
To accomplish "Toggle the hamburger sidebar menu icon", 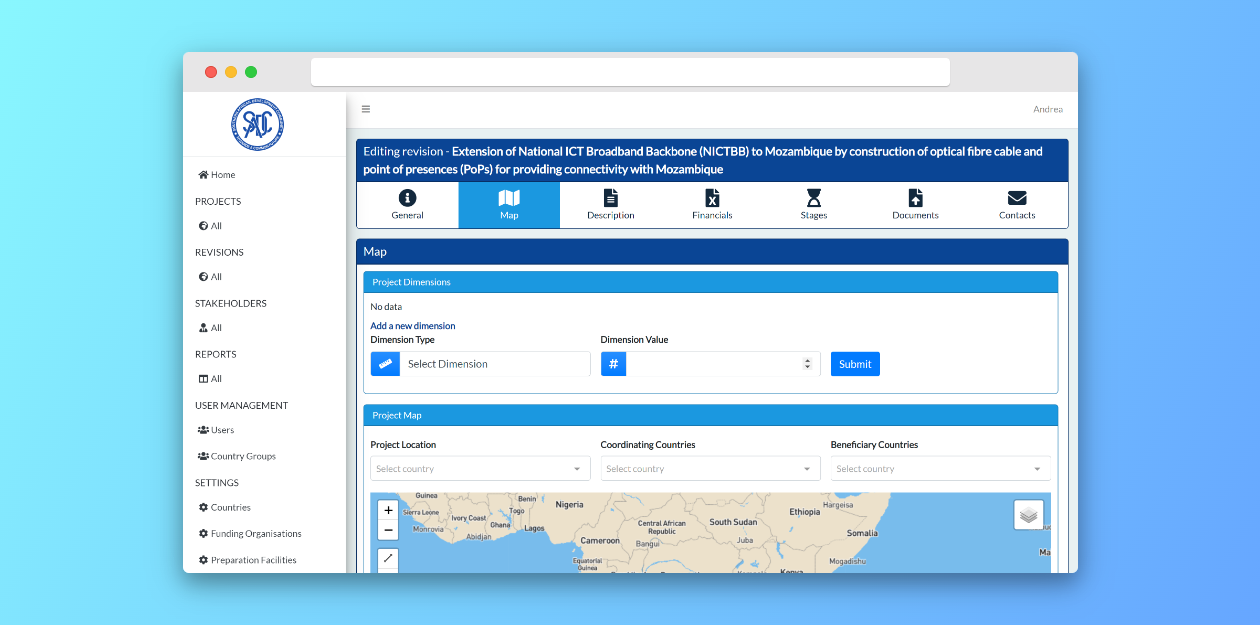I will pyautogui.click(x=366, y=109).
